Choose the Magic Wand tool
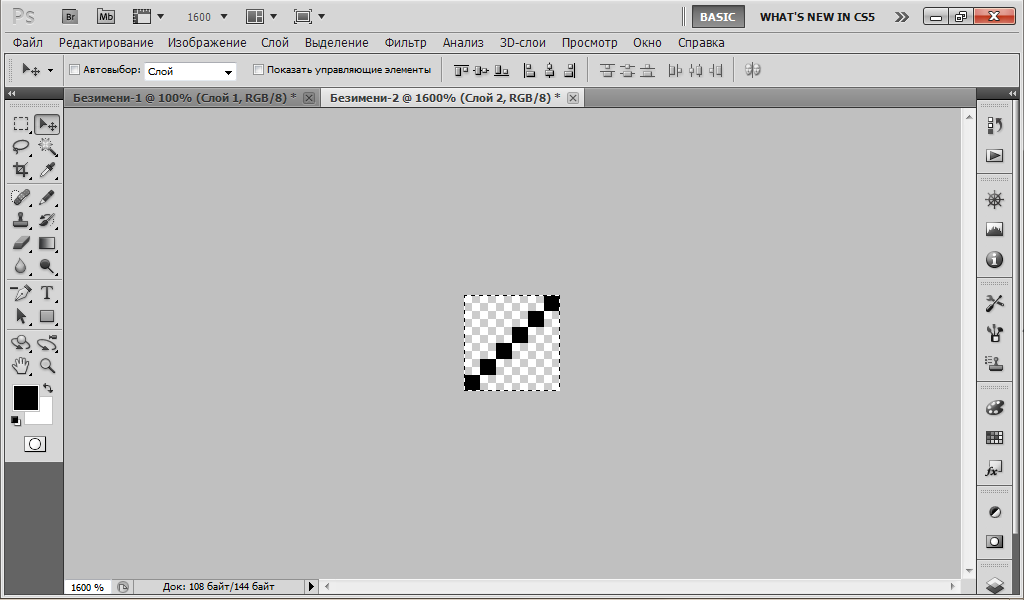The height and width of the screenshot is (600, 1024). pos(47,147)
